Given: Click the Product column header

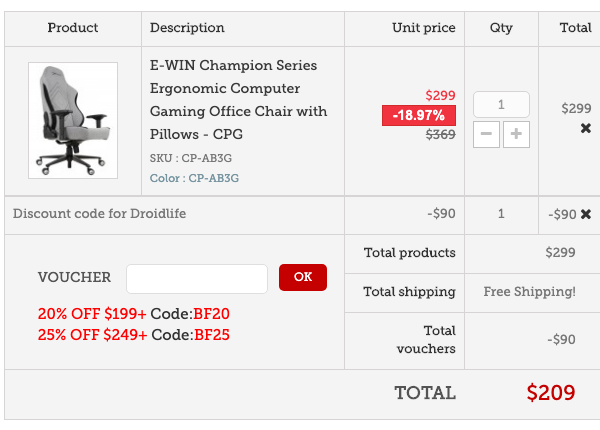Looking at the screenshot, I should [x=73, y=28].
